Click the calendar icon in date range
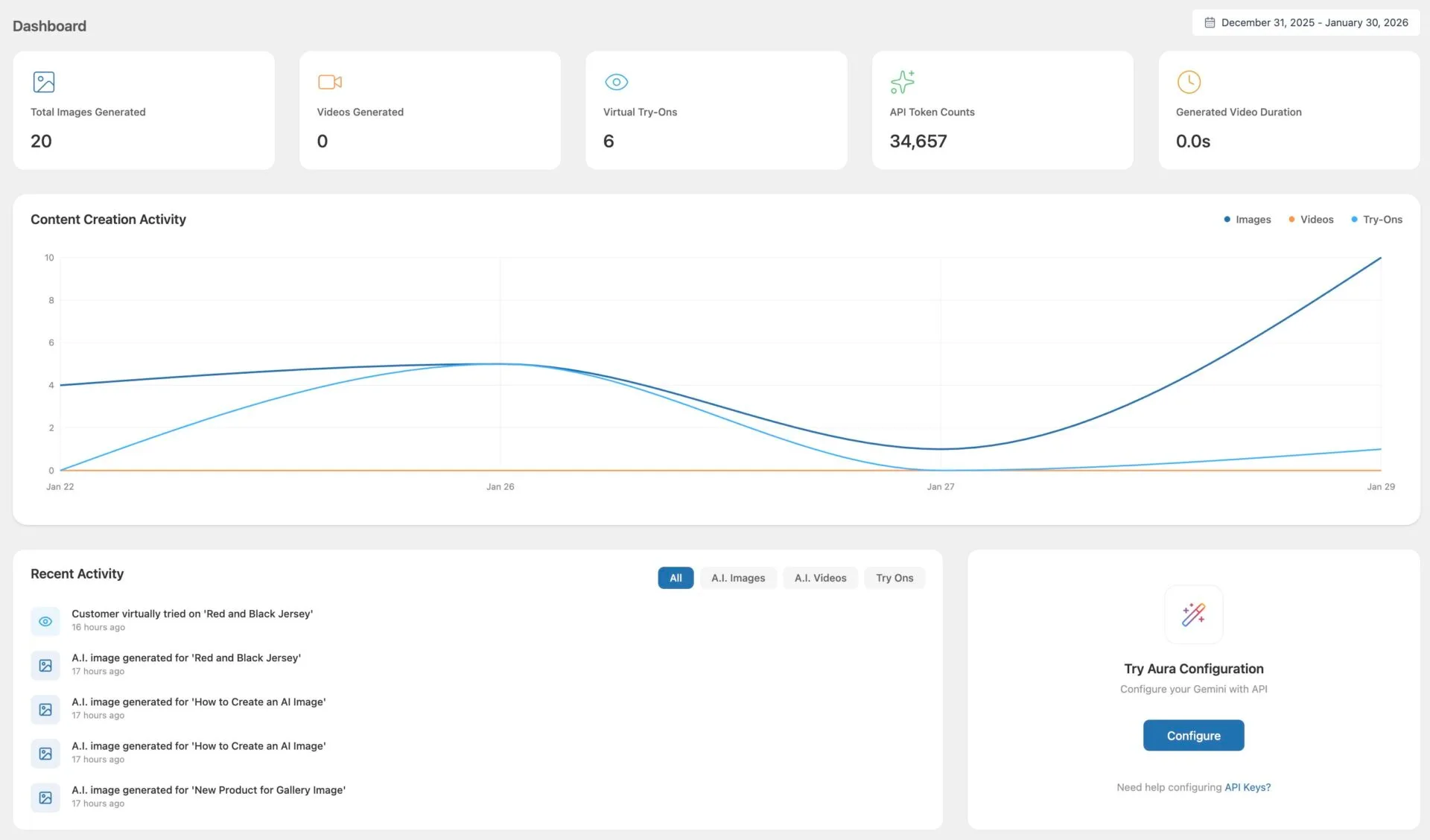This screenshot has width=1430, height=840. coord(1210,23)
